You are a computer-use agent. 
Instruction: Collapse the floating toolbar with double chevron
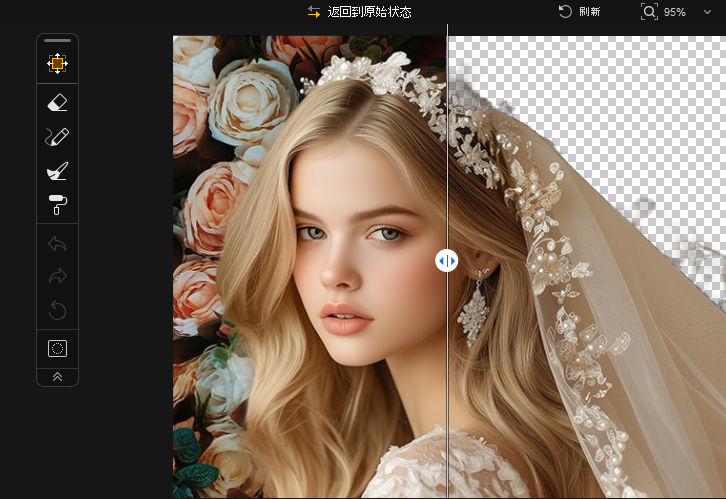pos(57,377)
